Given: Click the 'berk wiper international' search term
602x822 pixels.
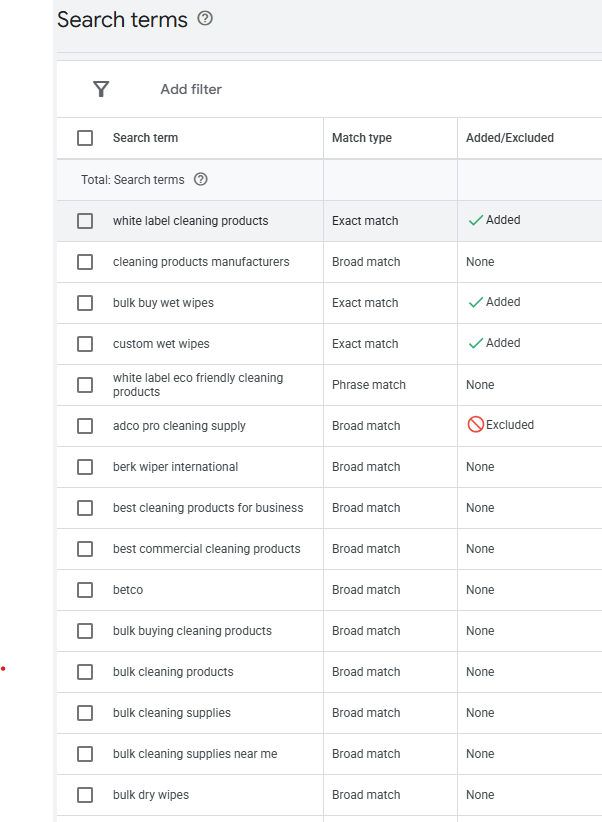Looking at the screenshot, I should [x=175, y=467].
